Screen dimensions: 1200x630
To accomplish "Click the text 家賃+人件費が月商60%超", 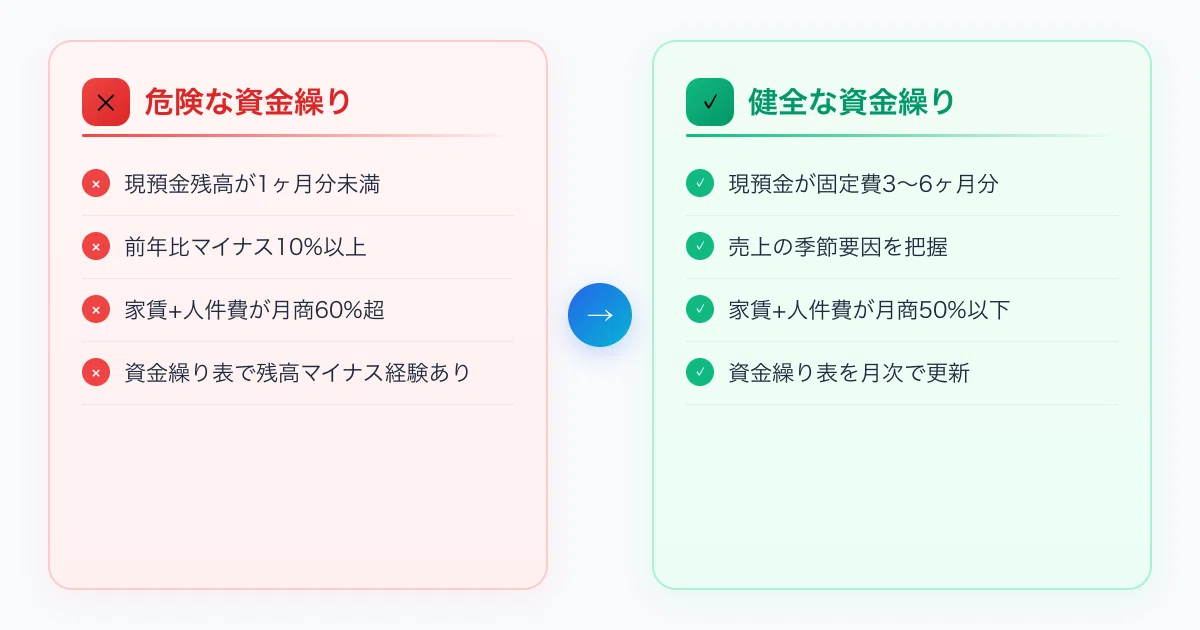I will [x=254, y=310].
